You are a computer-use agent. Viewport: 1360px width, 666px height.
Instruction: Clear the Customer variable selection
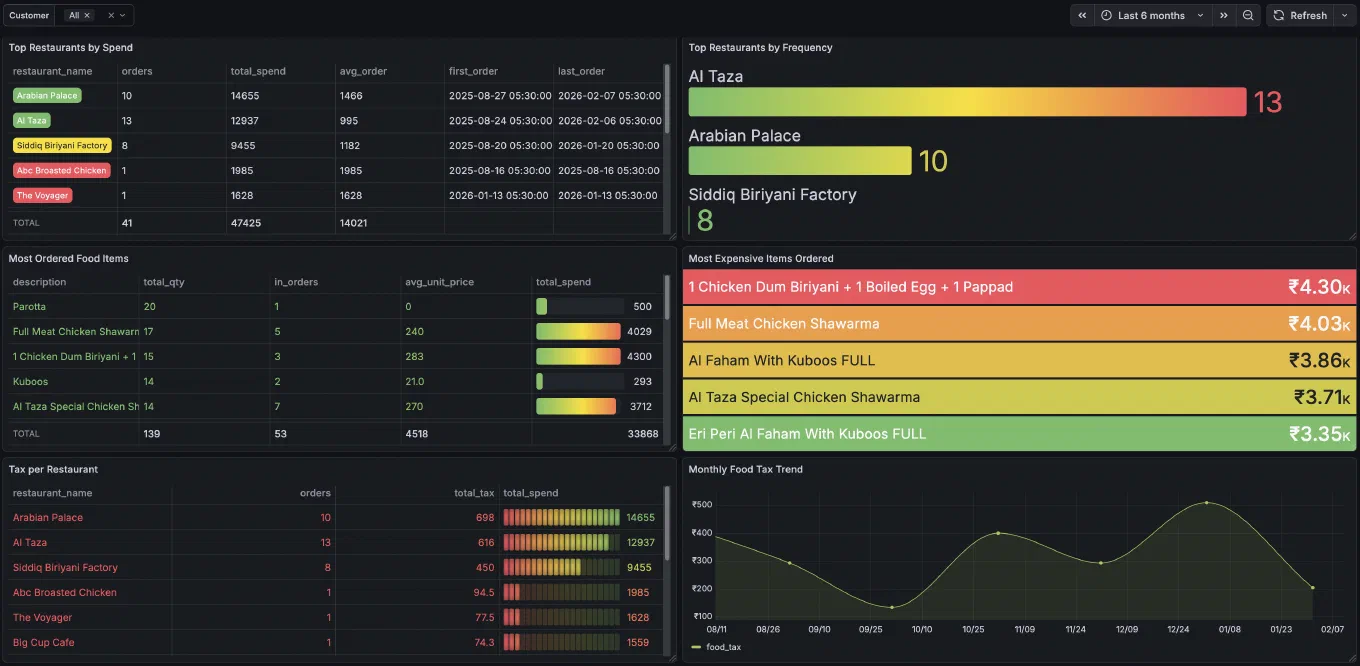click(x=111, y=16)
